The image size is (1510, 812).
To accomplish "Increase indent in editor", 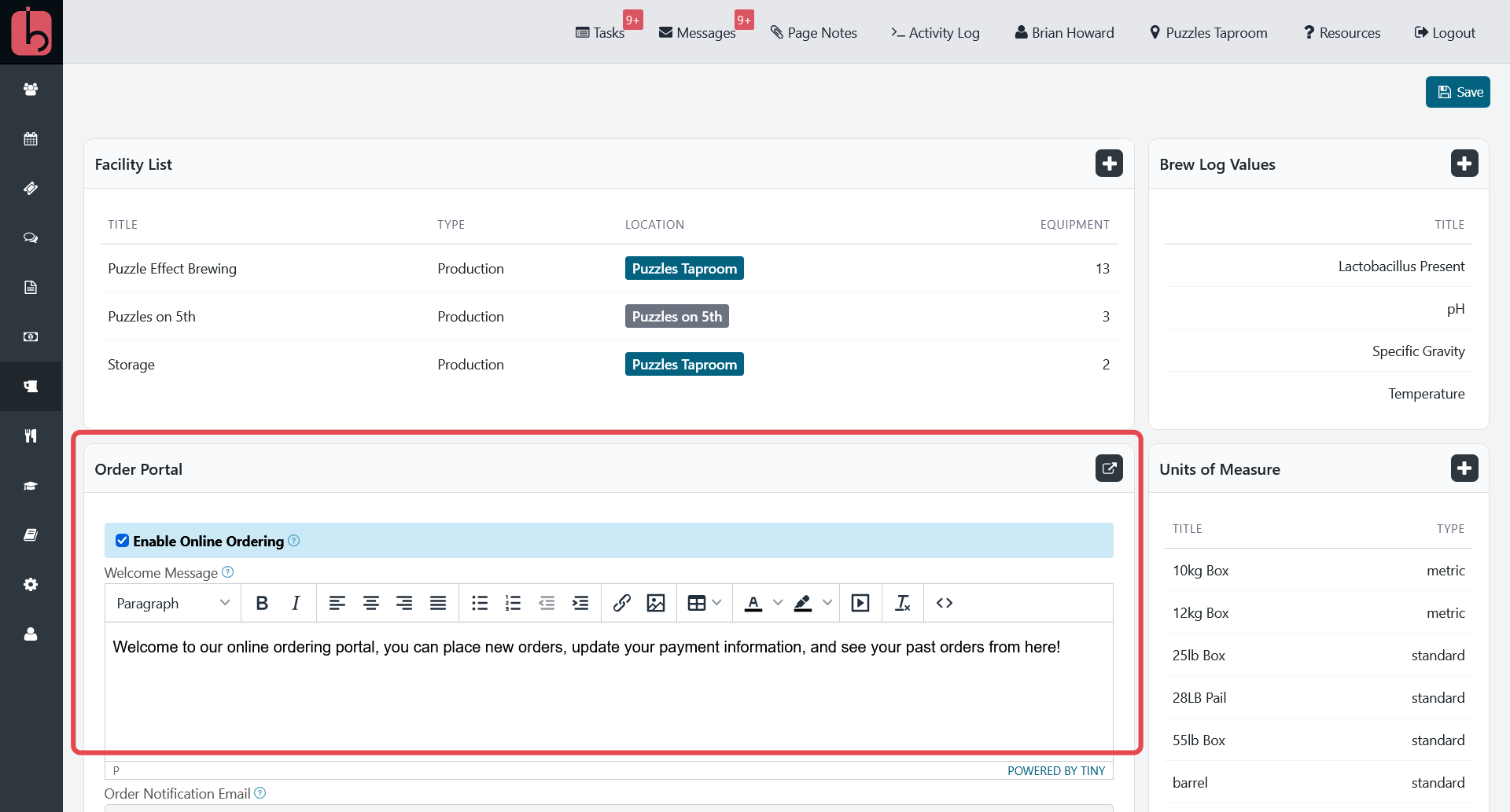I will pos(580,603).
